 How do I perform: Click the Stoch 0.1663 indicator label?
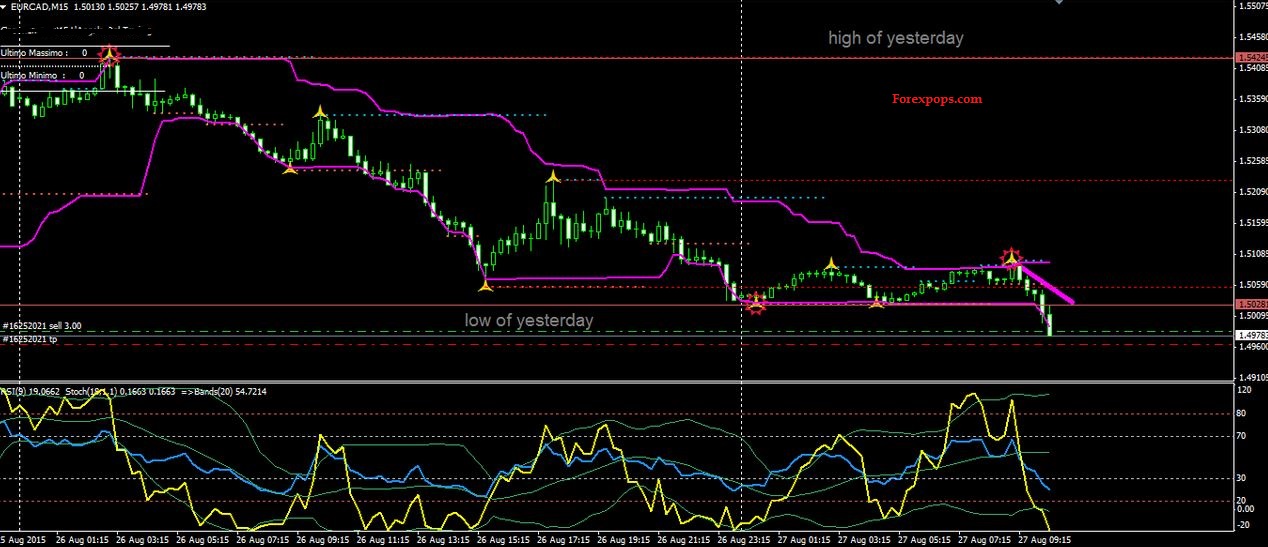122,390
